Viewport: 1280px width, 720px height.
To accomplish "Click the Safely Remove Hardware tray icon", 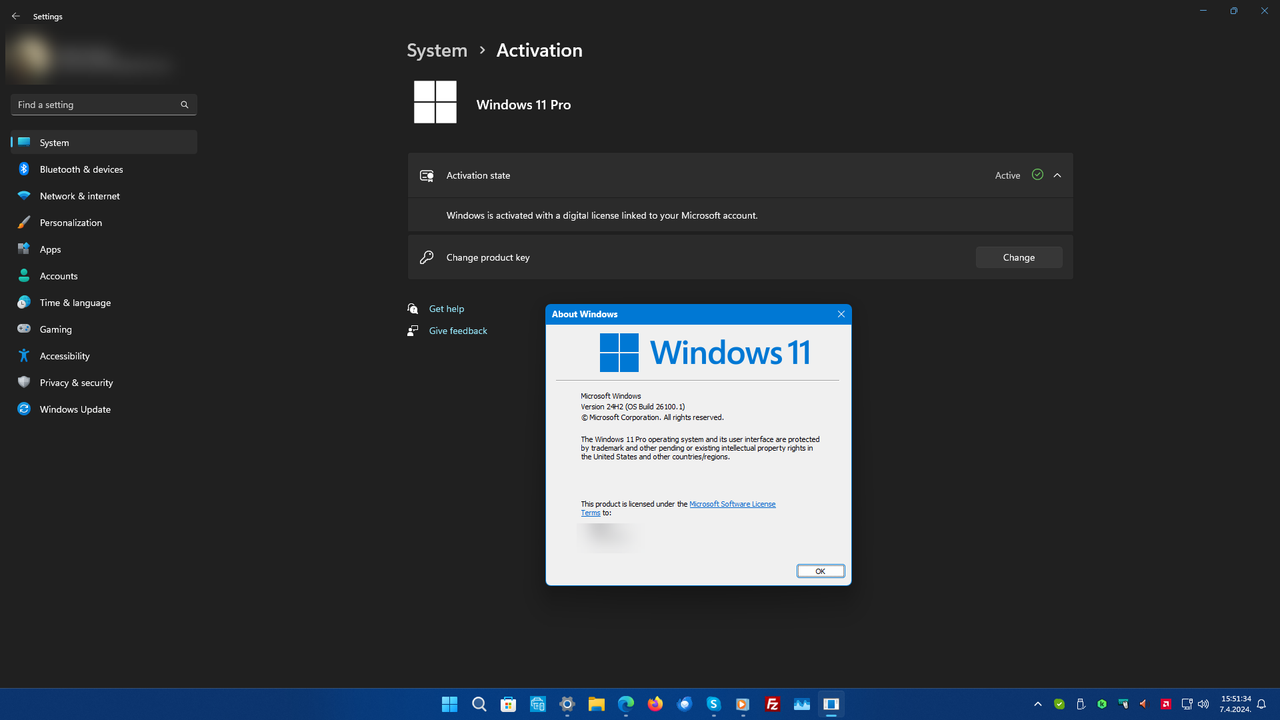I will 1080,704.
